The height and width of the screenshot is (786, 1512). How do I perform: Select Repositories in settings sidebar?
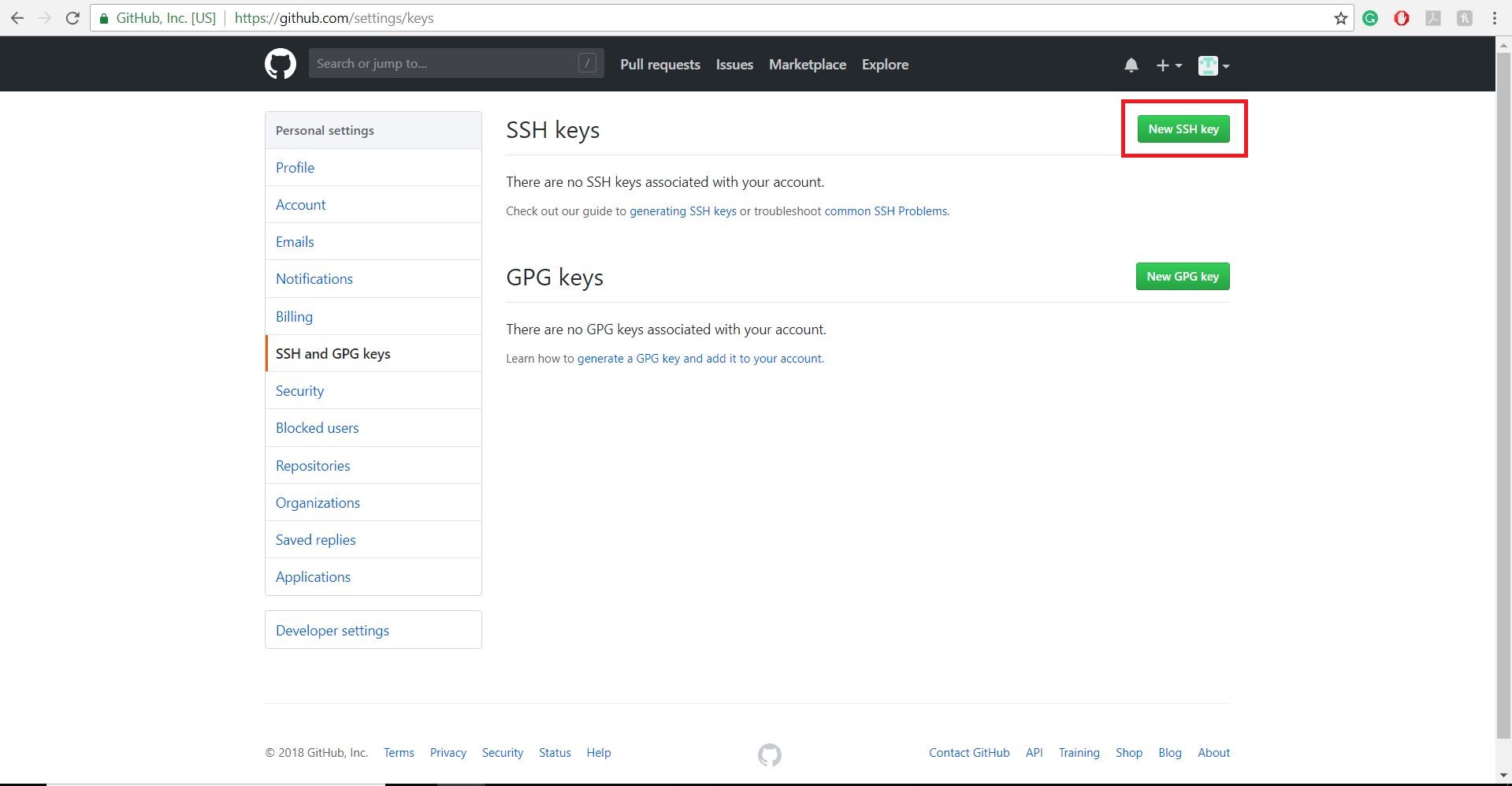pyautogui.click(x=373, y=465)
